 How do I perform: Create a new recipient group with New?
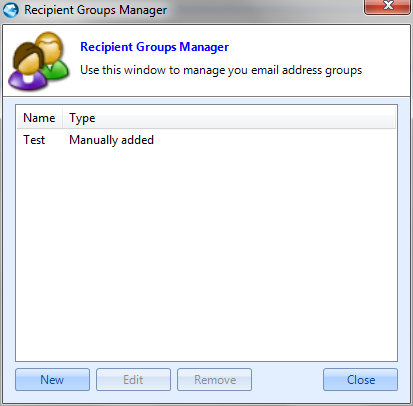[52, 379]
